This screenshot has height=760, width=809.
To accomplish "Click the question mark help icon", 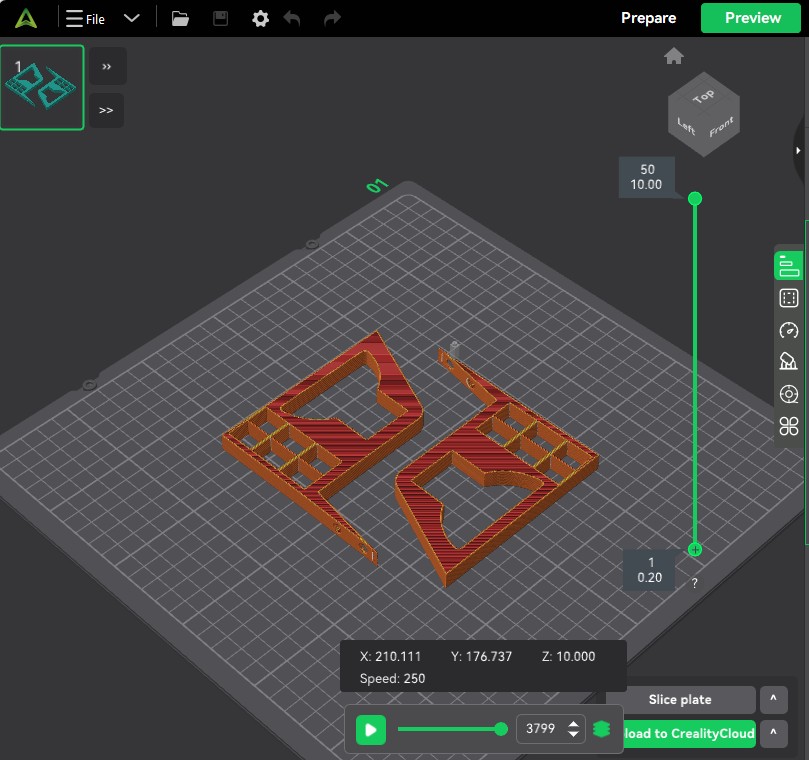I will point(694,583).
